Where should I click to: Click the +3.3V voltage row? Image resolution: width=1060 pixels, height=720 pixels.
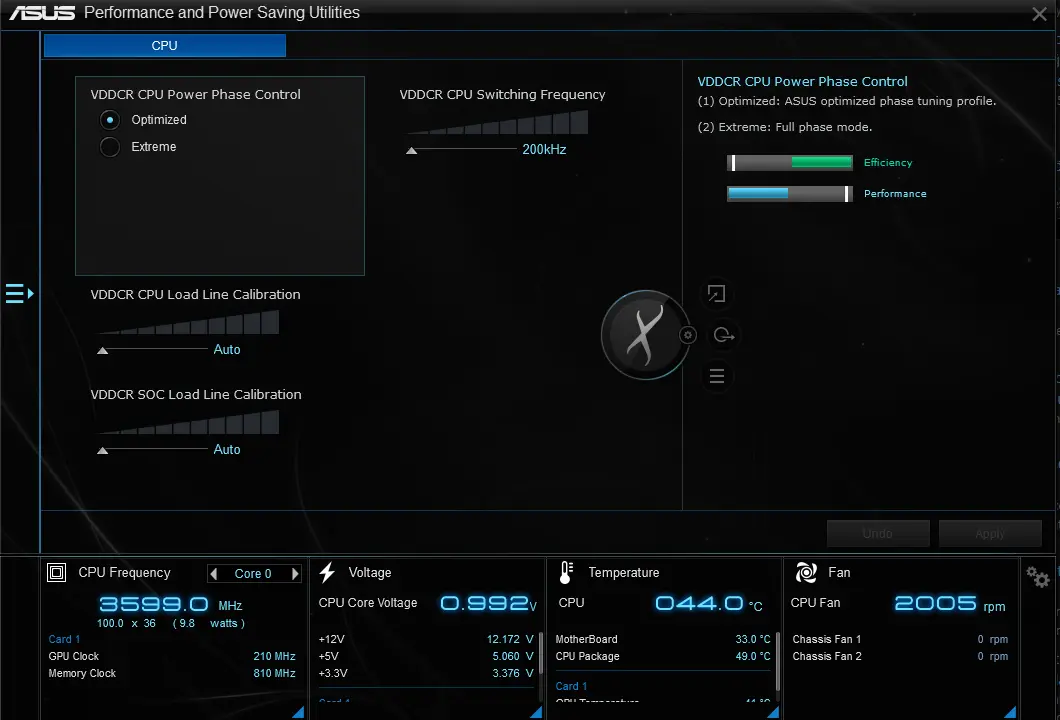click(x=426, y=673)
